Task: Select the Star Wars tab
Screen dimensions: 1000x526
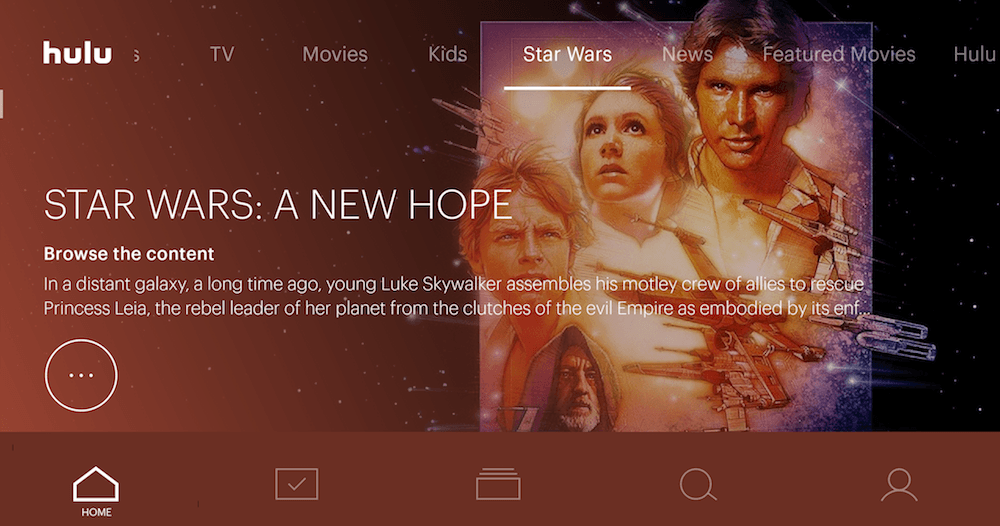Action: (x=567, y=54)
